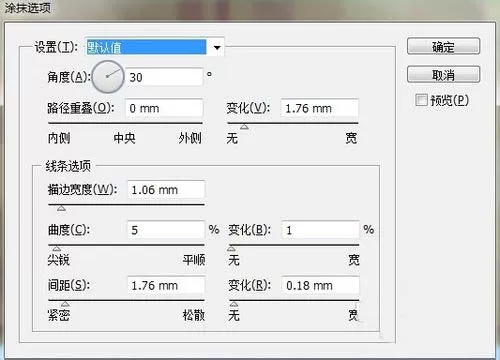This screenshot has width=500, height=360.
Task: Click the 曲度 field showing 5
Action: [x=166, y=230]
